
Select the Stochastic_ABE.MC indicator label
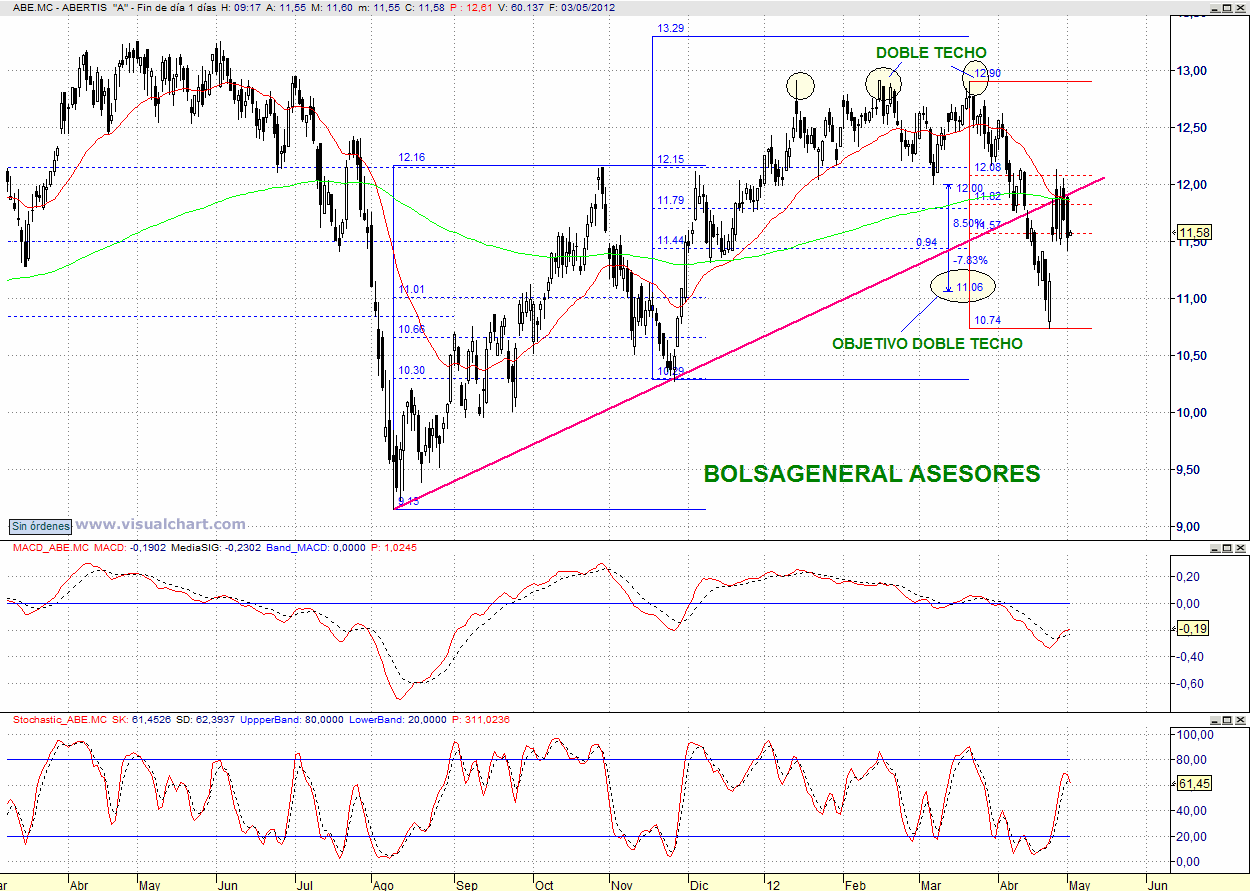60,719
